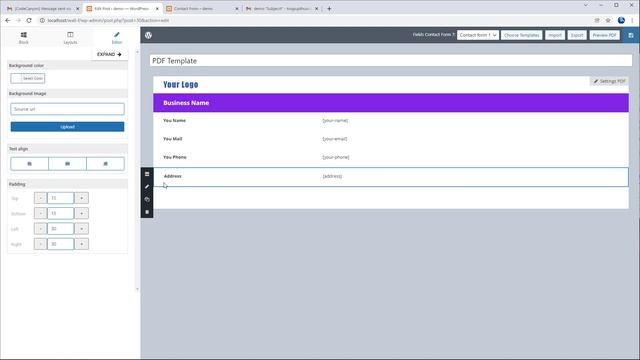640x360 pixels.
Task: Click the You Name label
Action: [x=174, y=120]
